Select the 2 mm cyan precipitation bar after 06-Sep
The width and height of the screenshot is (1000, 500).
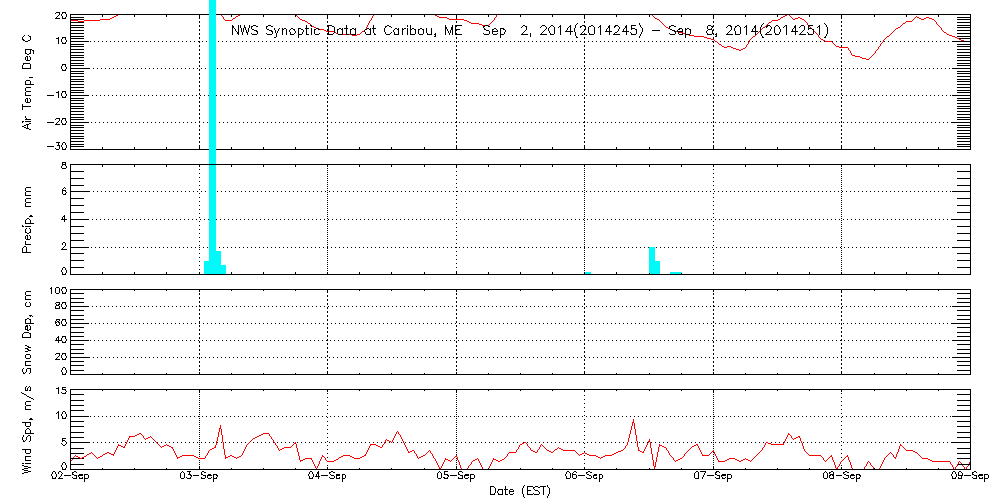click(652, 260)
